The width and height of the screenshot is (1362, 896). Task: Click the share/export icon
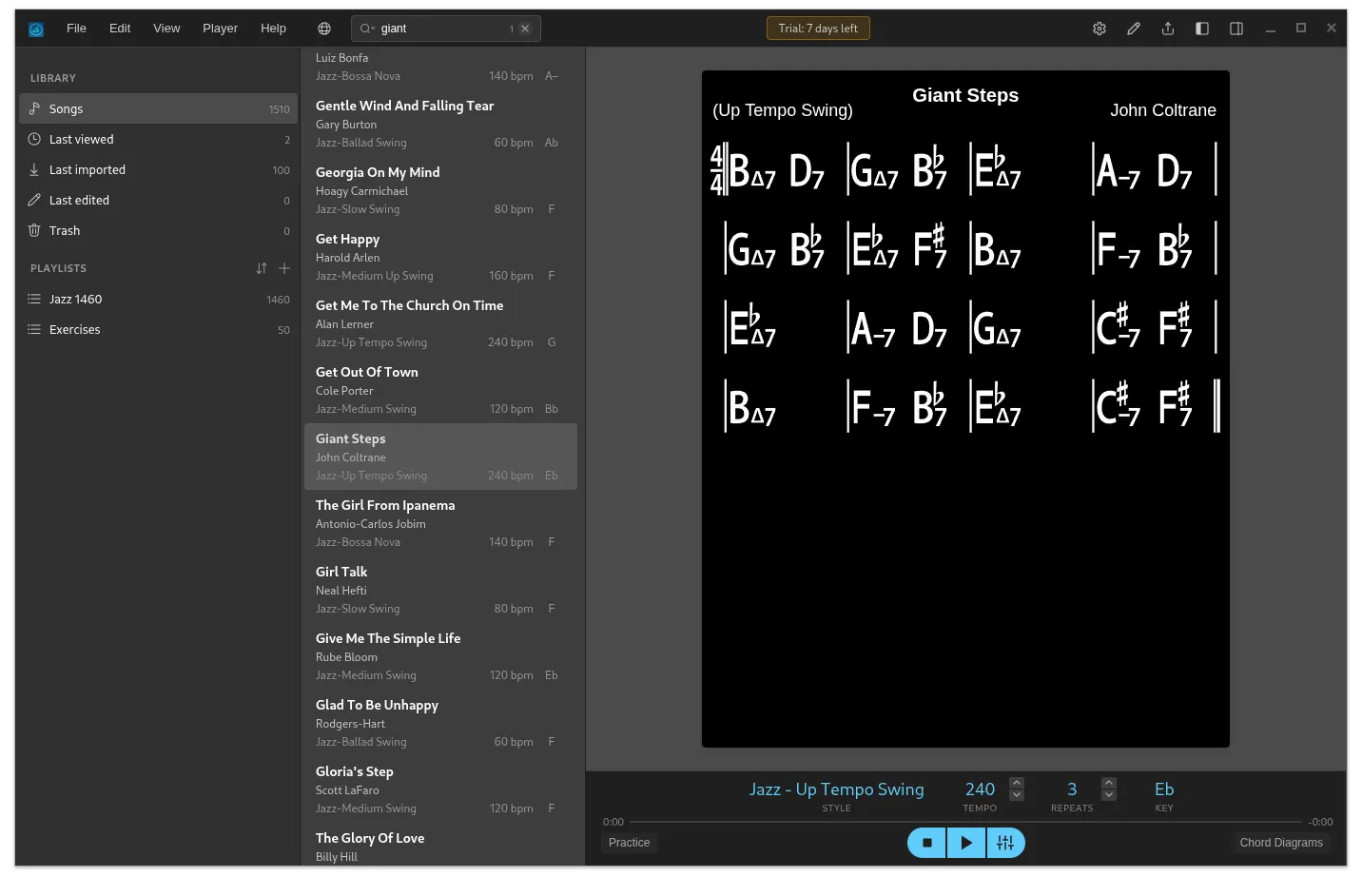coord(1168,29)
